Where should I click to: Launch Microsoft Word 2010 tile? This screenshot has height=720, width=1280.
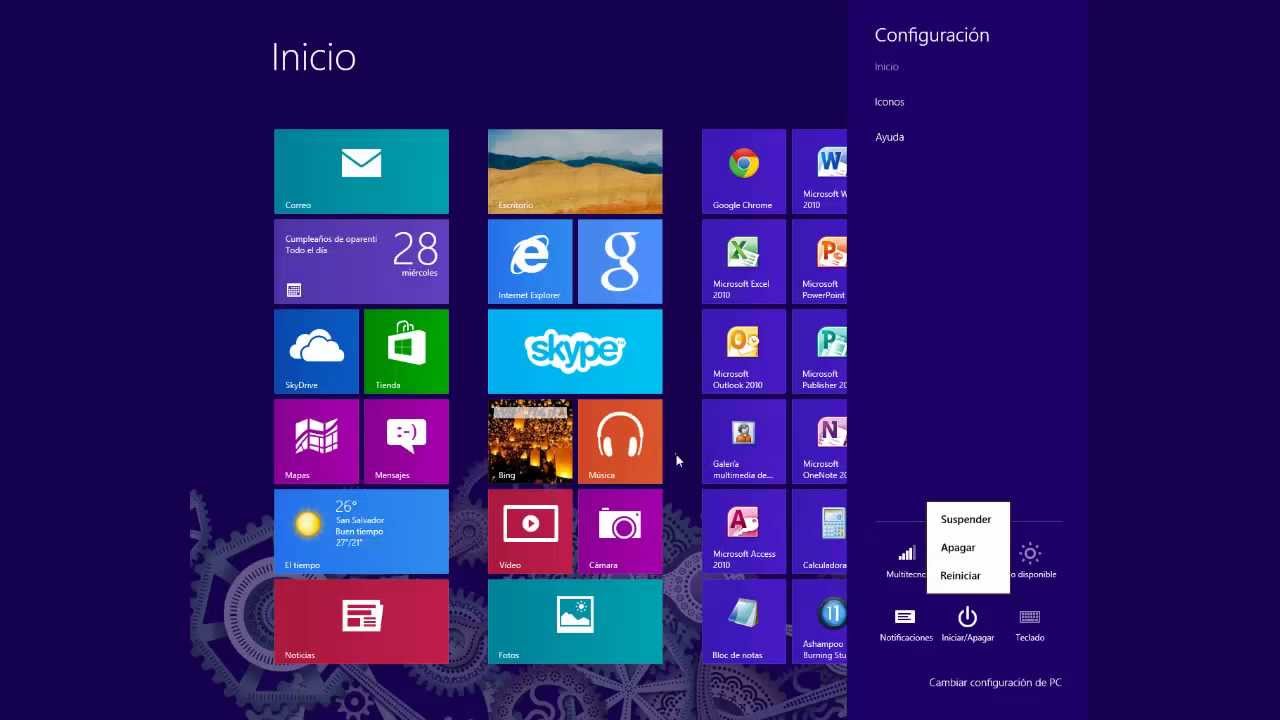(x=820, y=171)
